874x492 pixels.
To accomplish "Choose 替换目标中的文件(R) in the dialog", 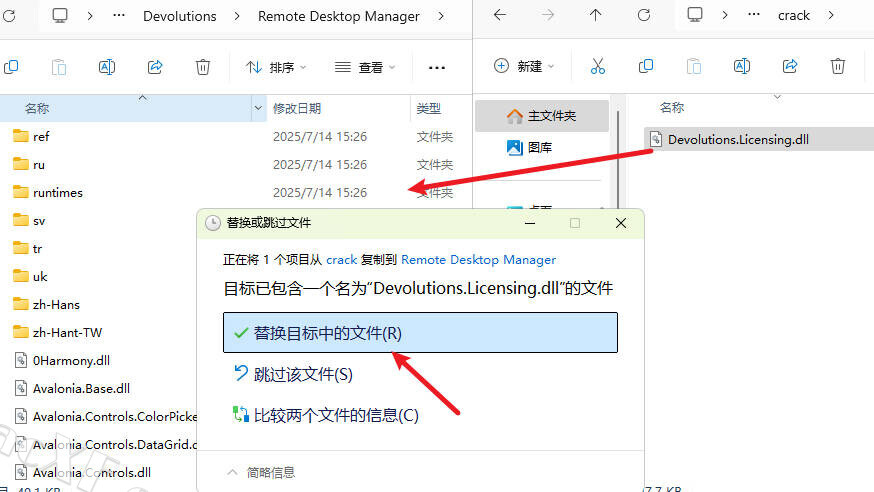I will coord(420,333).
